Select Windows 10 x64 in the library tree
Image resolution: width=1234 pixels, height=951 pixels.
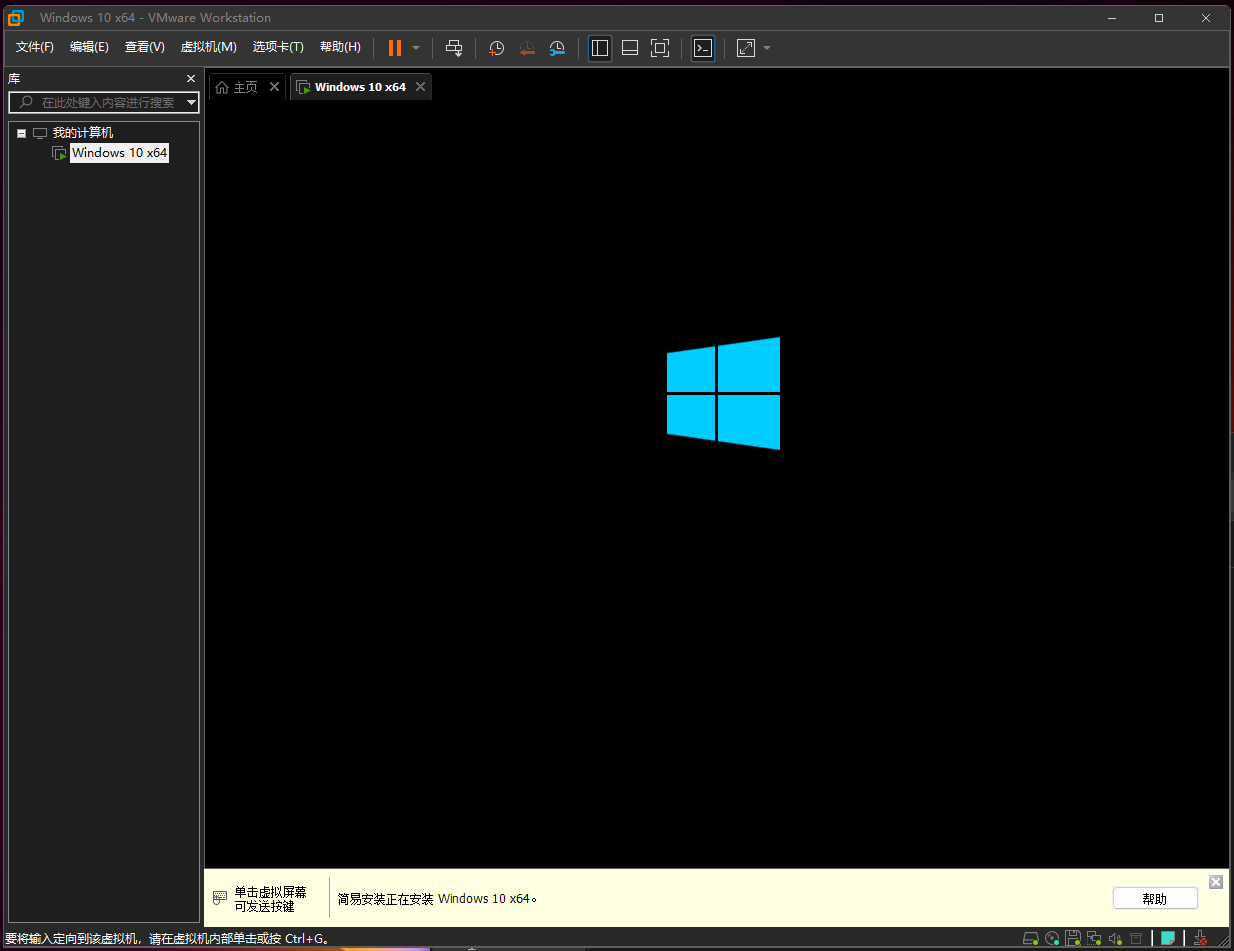(119, 153)
